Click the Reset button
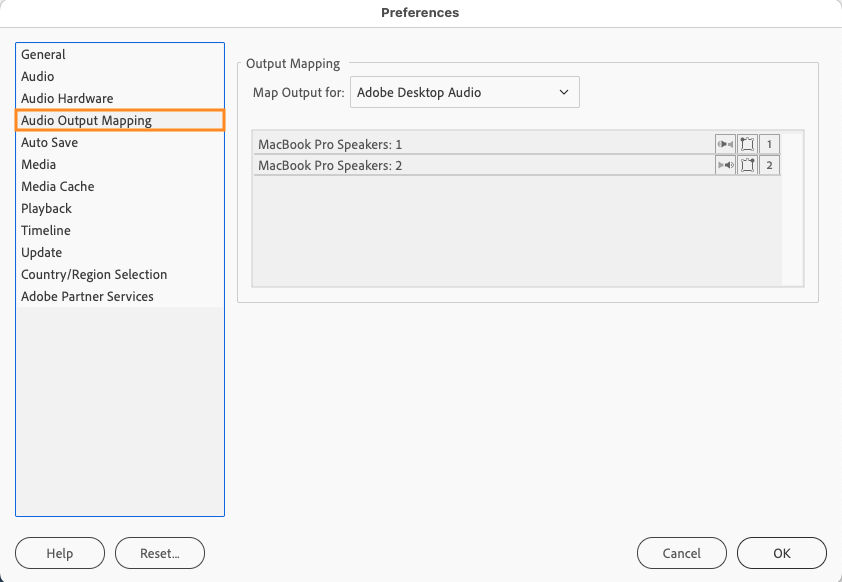 pyautogui.click(x=159, y=552)
